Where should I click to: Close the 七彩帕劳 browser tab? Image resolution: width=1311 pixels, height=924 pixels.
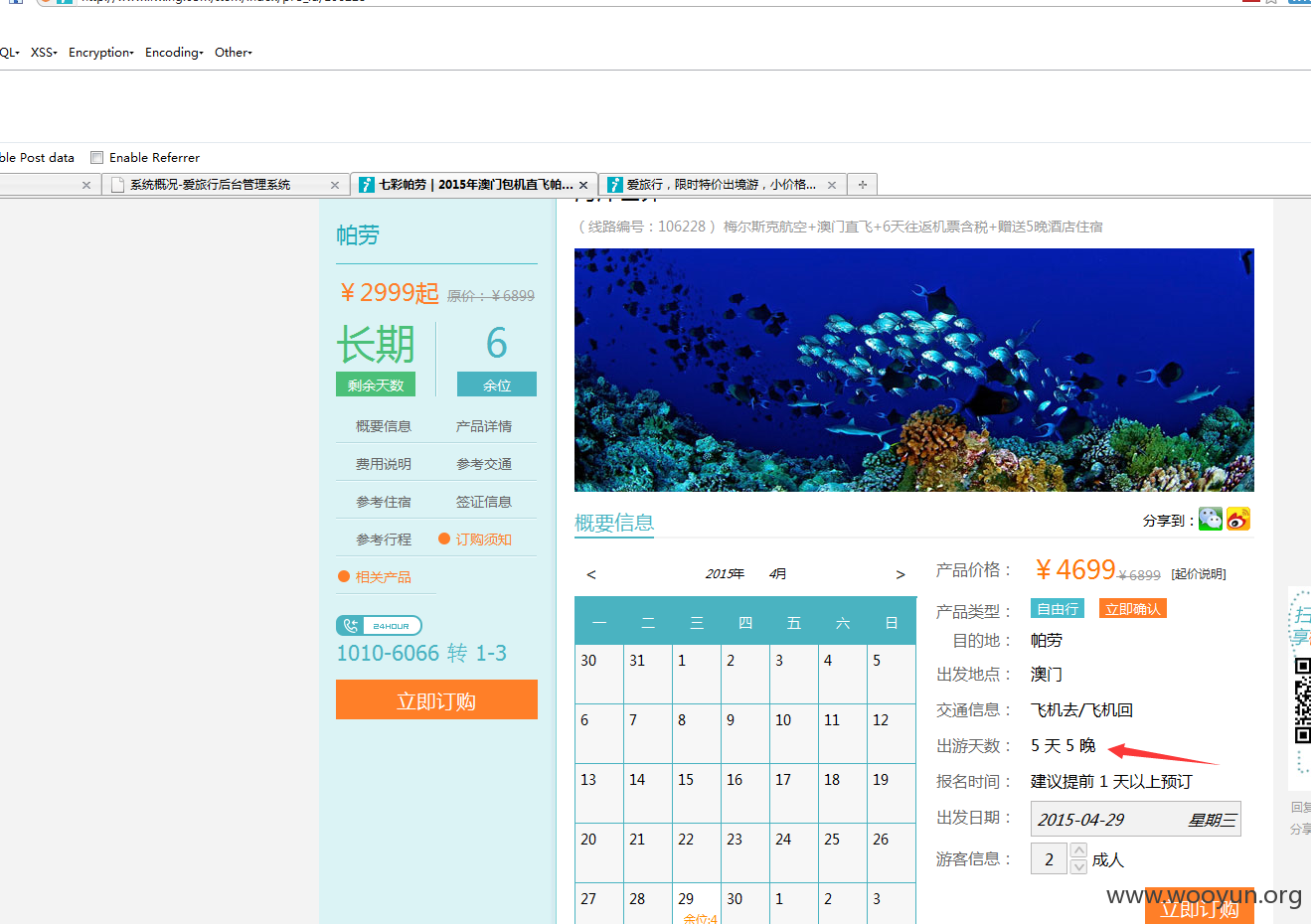(583, 185)
